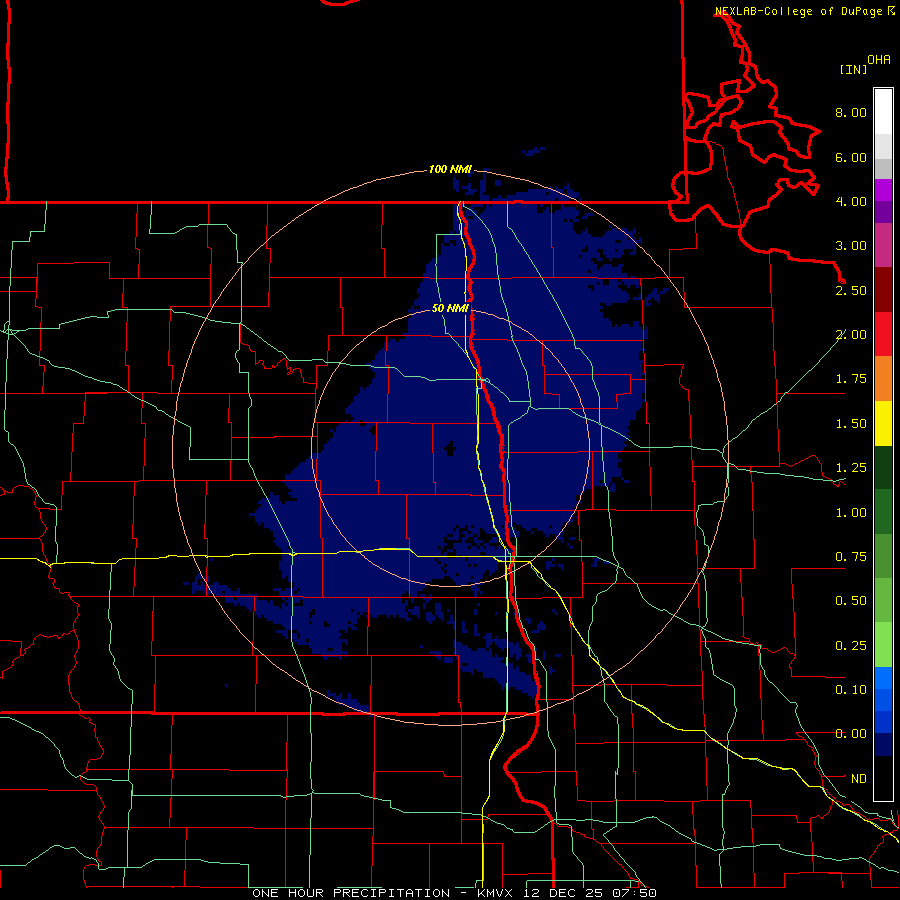Viewport: 900px width, 900px height.
Task: Click the white 8.00 legend swatch
Action: (x=883, y=111)
